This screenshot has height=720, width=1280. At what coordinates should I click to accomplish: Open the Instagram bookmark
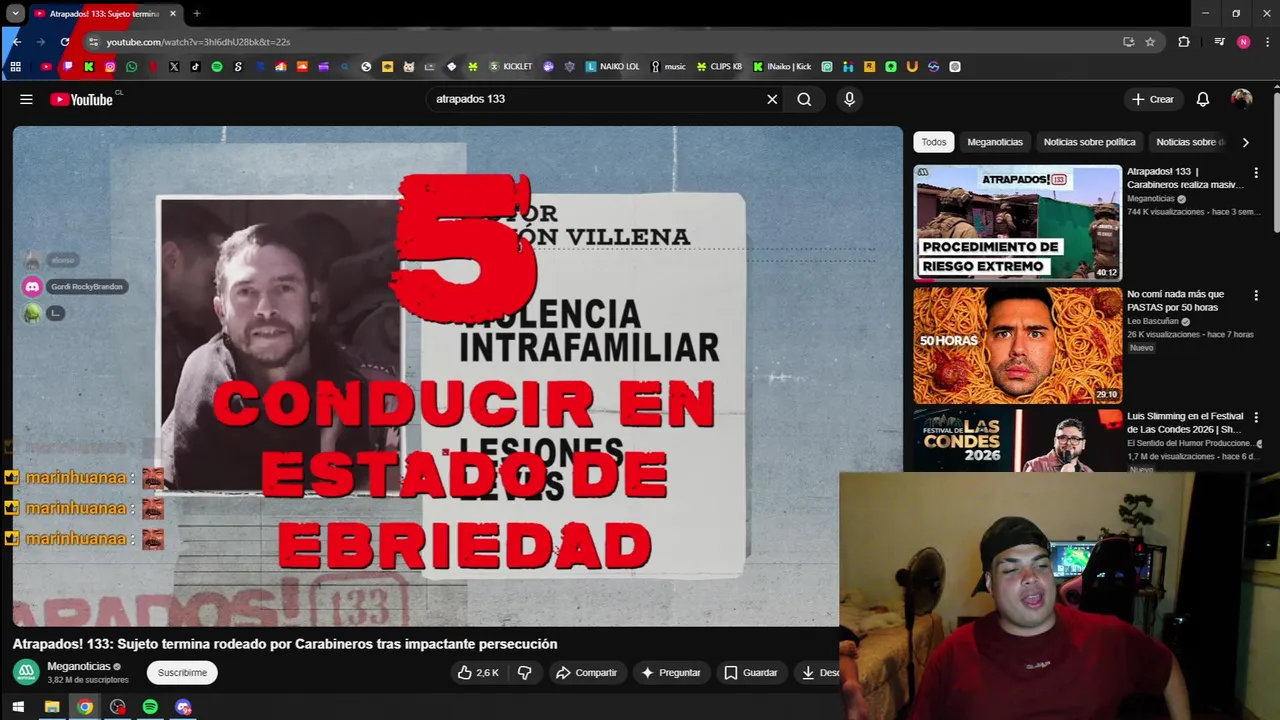(110, 67)
